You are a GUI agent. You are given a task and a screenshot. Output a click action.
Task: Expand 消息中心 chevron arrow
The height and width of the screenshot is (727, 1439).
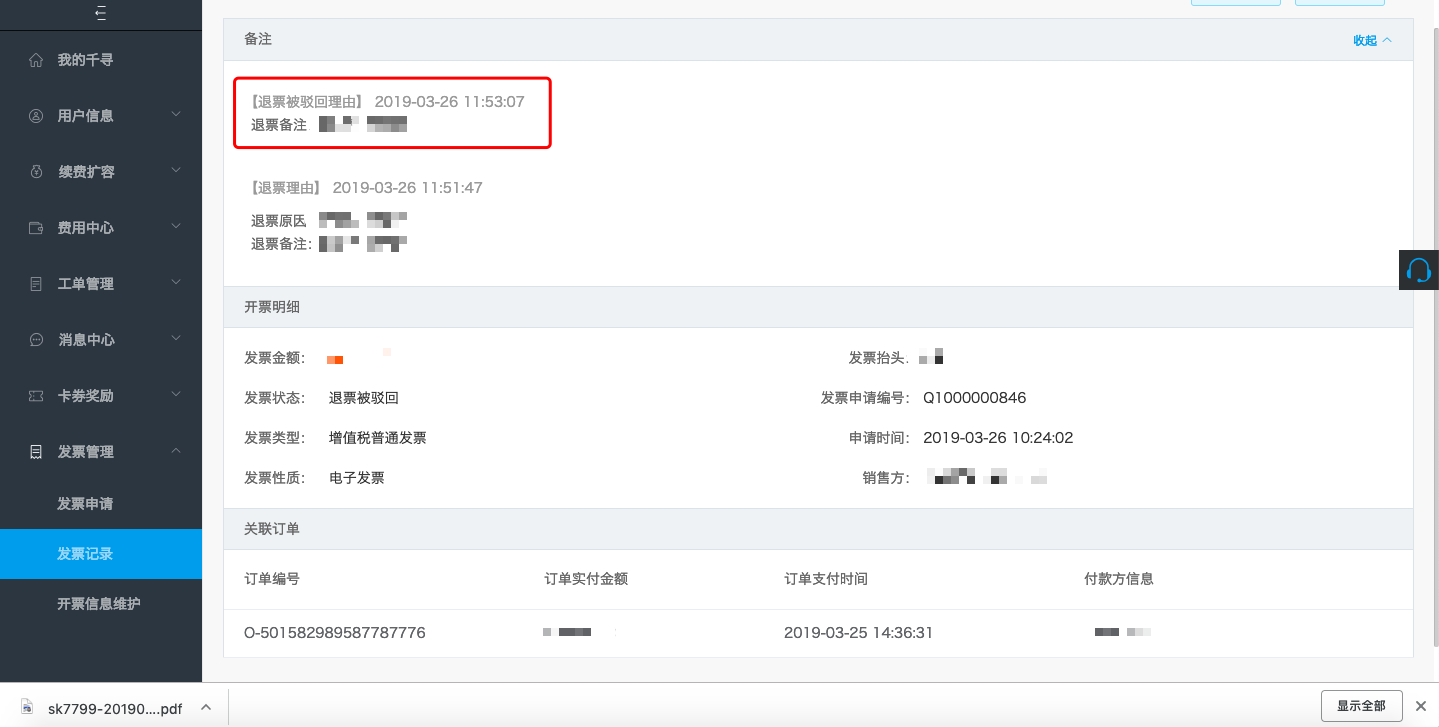[176, 339]
